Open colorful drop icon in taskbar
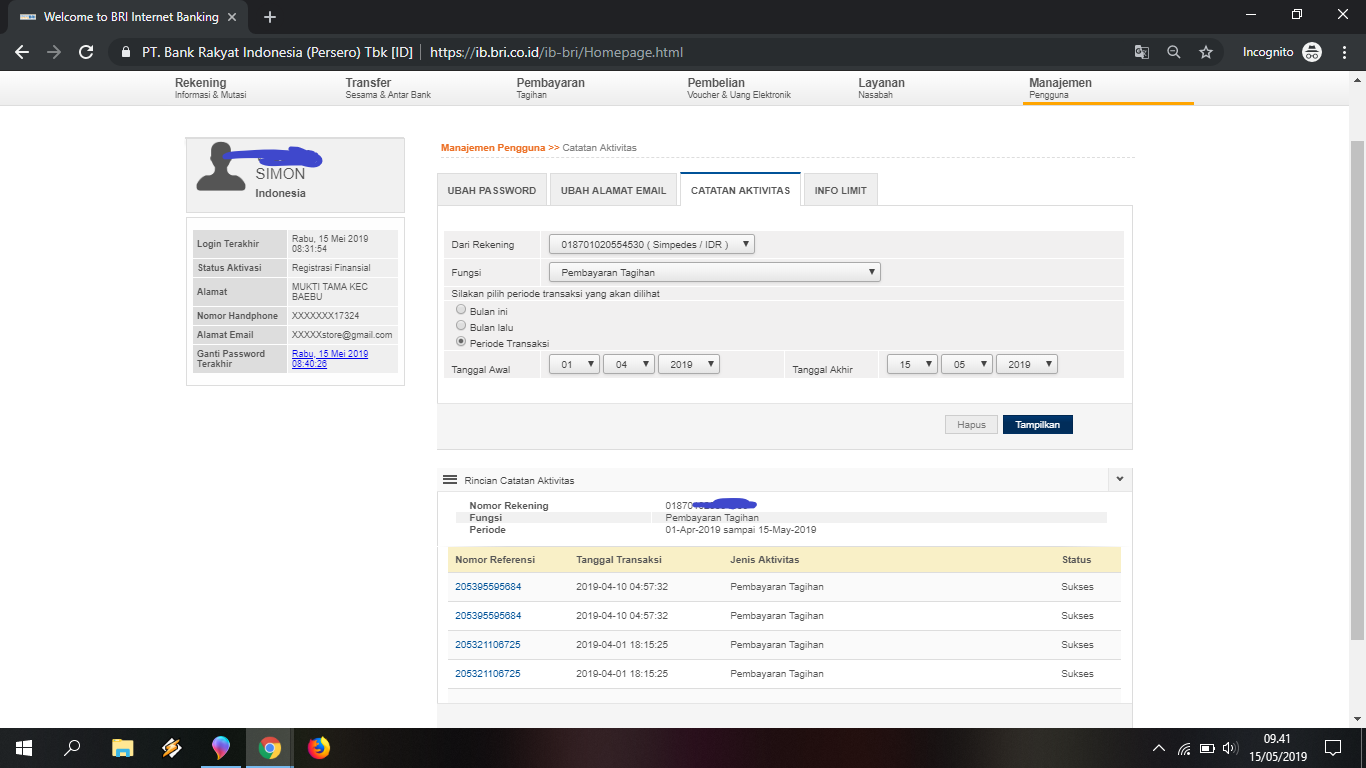Image resolution: width=1366 pixels, height=768 pixels. 221,747
